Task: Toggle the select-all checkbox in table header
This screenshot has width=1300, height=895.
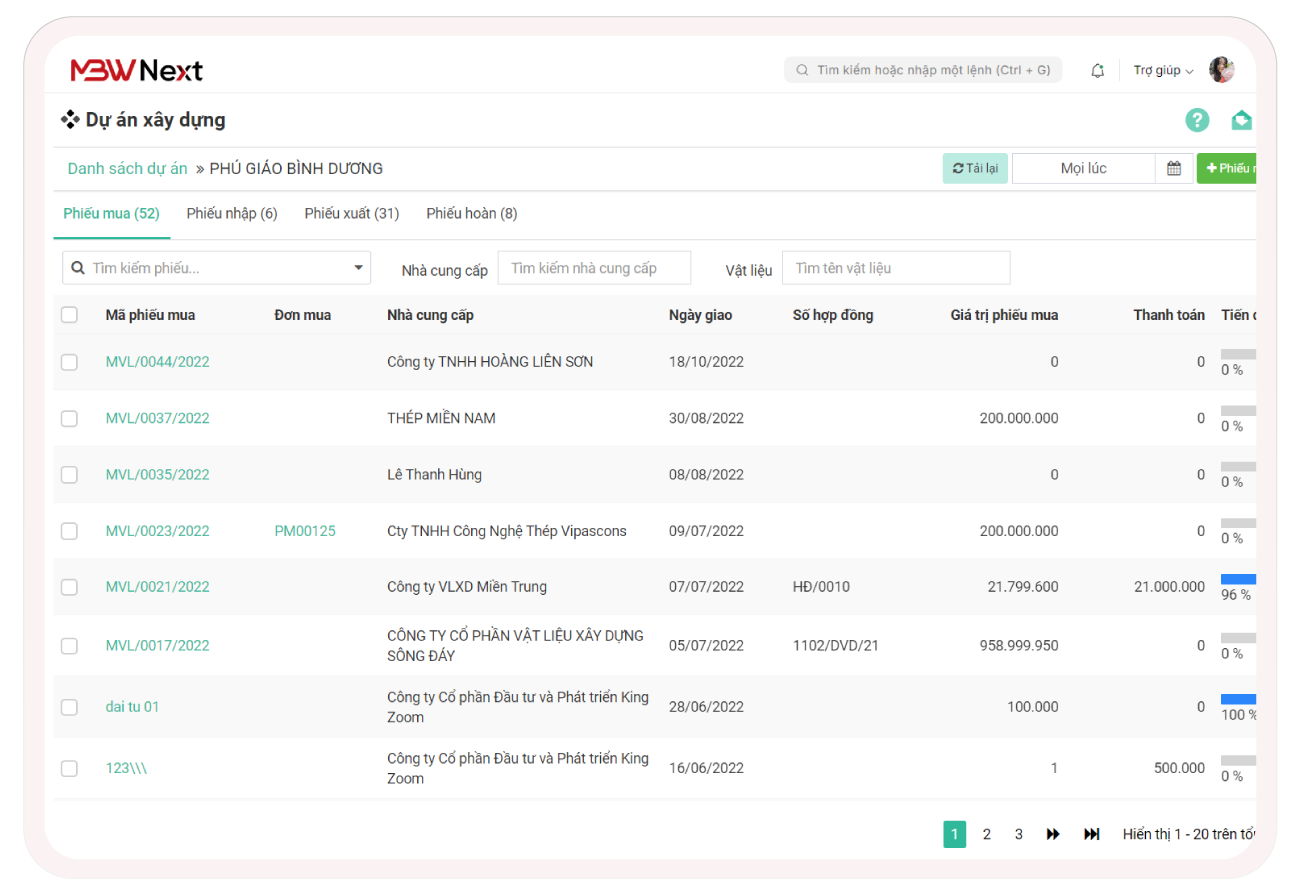Action: pyautogui.click(x=69, y=315)
